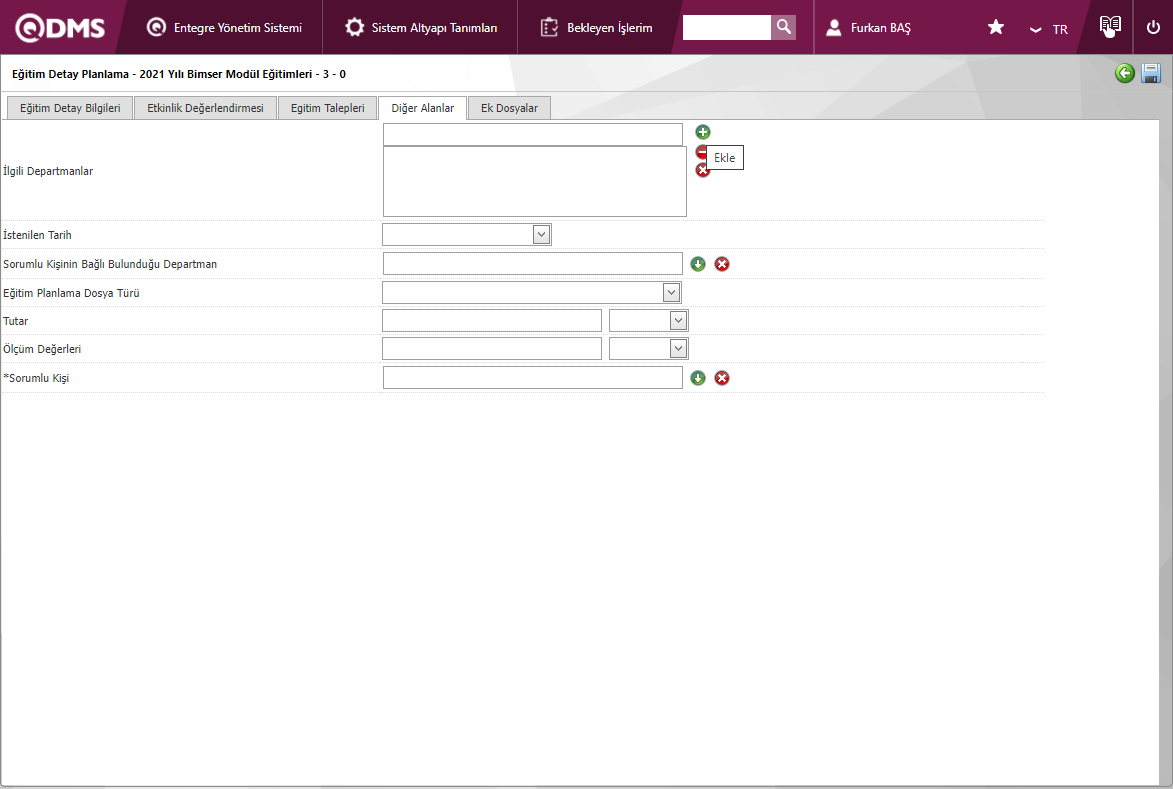Open Sistem Altyapı Tanımları menu
Image resolution: width=1173 pixels, height=789 pixels.
pyautogui.click(x=421, y=28)
